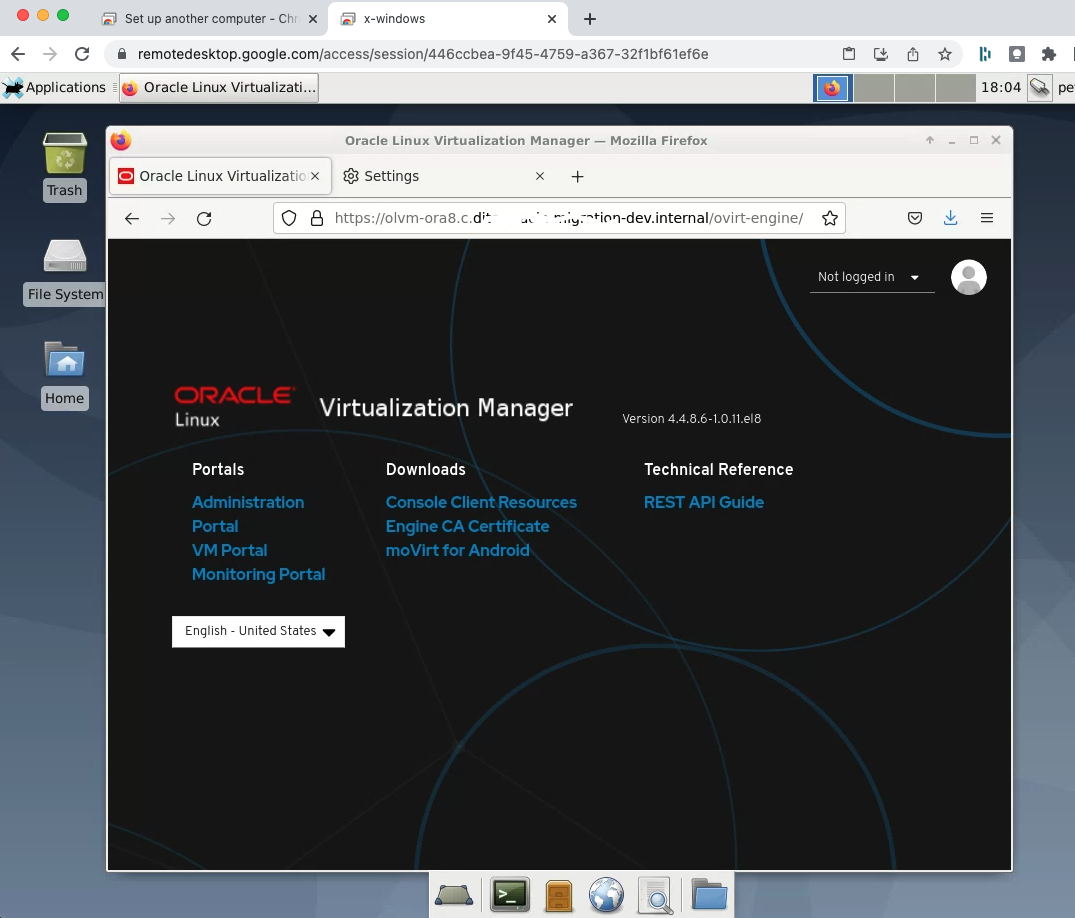
Task: Open the REST API Guide link
Action: click(703, 502)
